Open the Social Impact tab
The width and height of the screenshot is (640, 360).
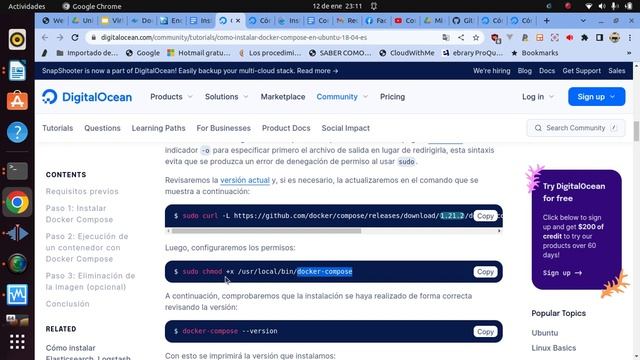pyautogui.click(x=346, y=128)
